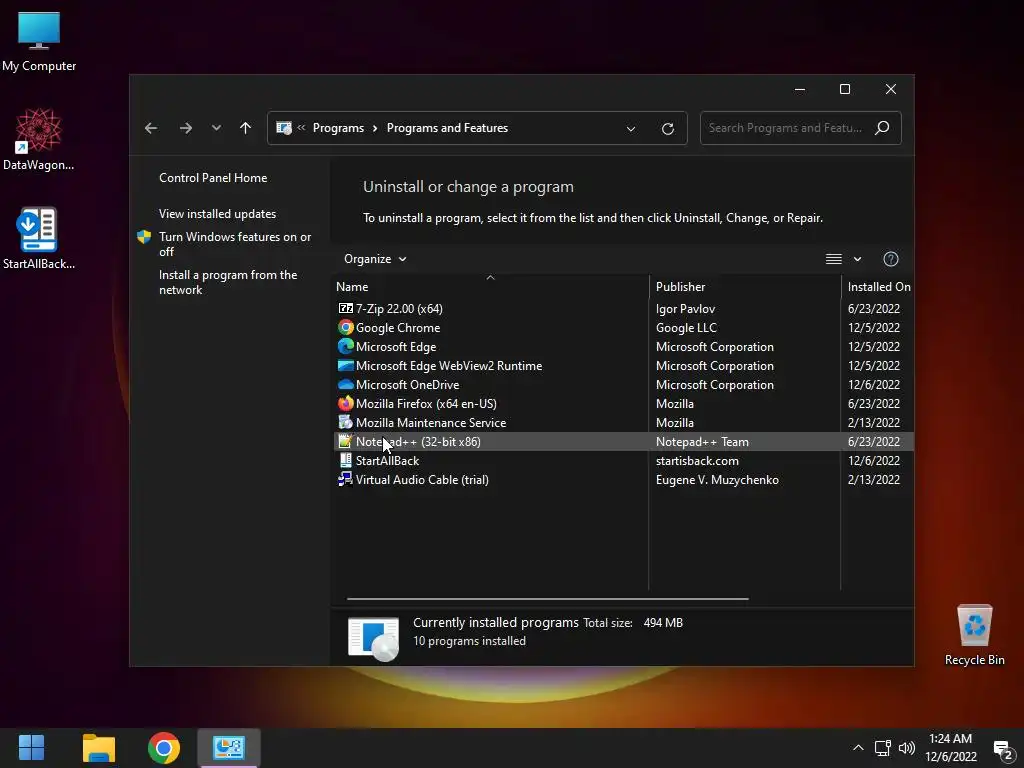Image resolution: width=1024 pixels, height=768 pixels.
Task: Select the Microsoft OneDrive name text
Action: coord(408,385)
